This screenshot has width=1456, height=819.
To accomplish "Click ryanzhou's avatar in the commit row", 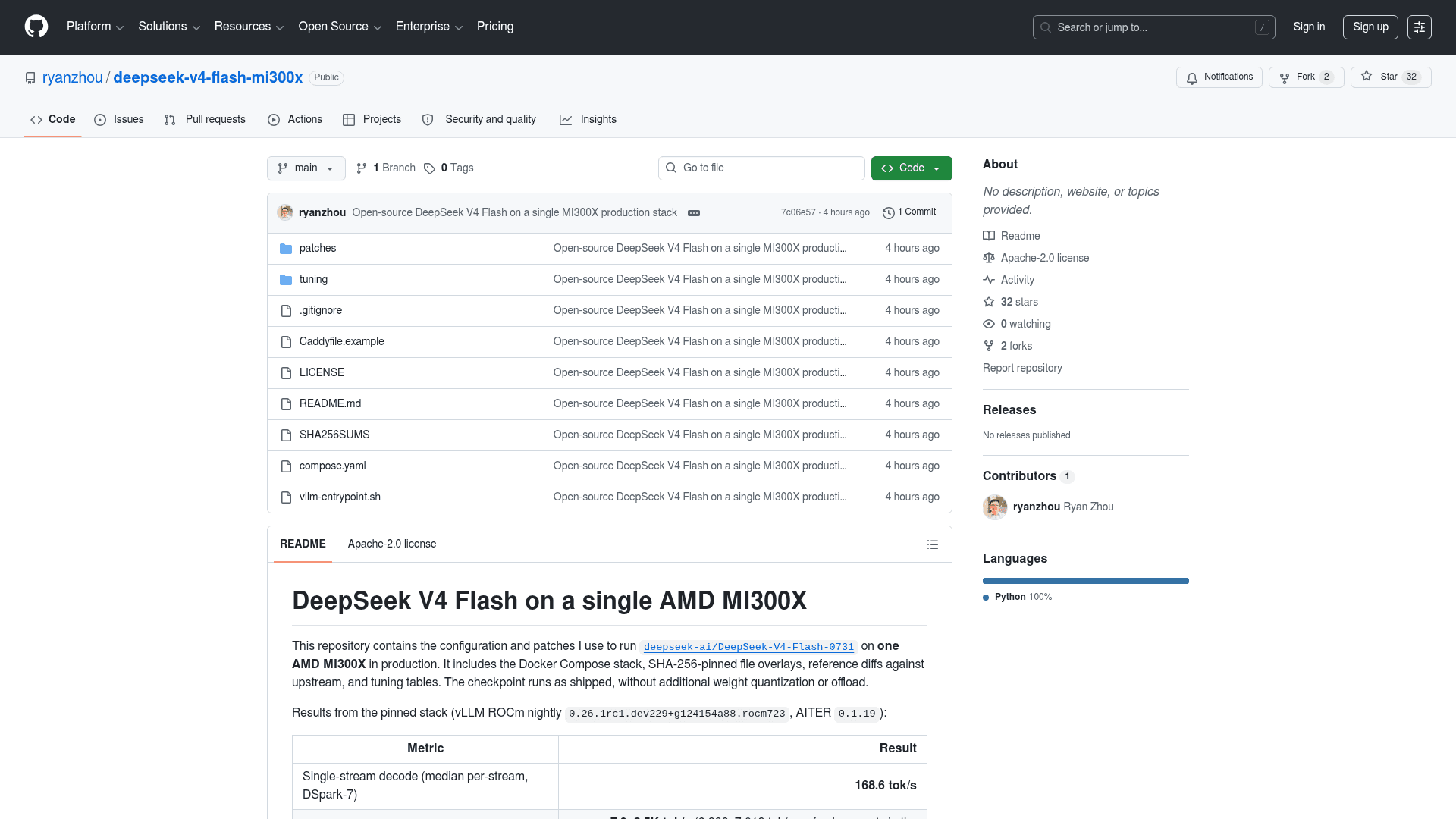I will 285,212.
